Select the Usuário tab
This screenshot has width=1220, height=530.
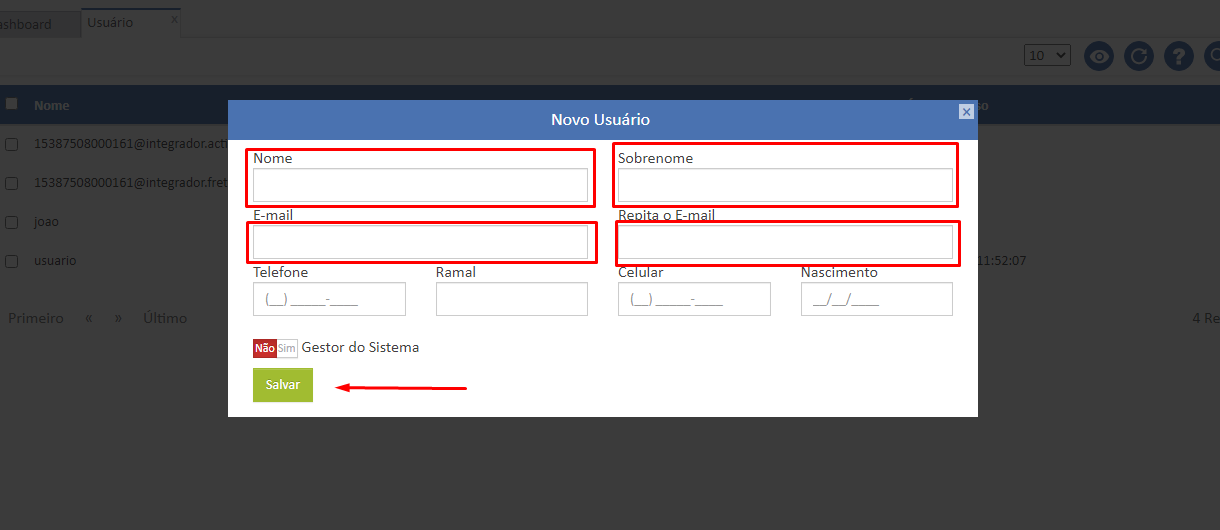pyautogui.click(x=110, y=23)
